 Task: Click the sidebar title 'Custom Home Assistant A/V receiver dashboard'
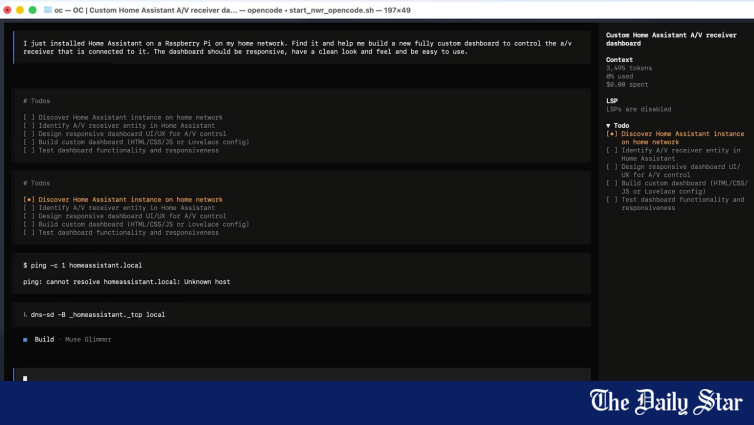[x=671, y=39]
